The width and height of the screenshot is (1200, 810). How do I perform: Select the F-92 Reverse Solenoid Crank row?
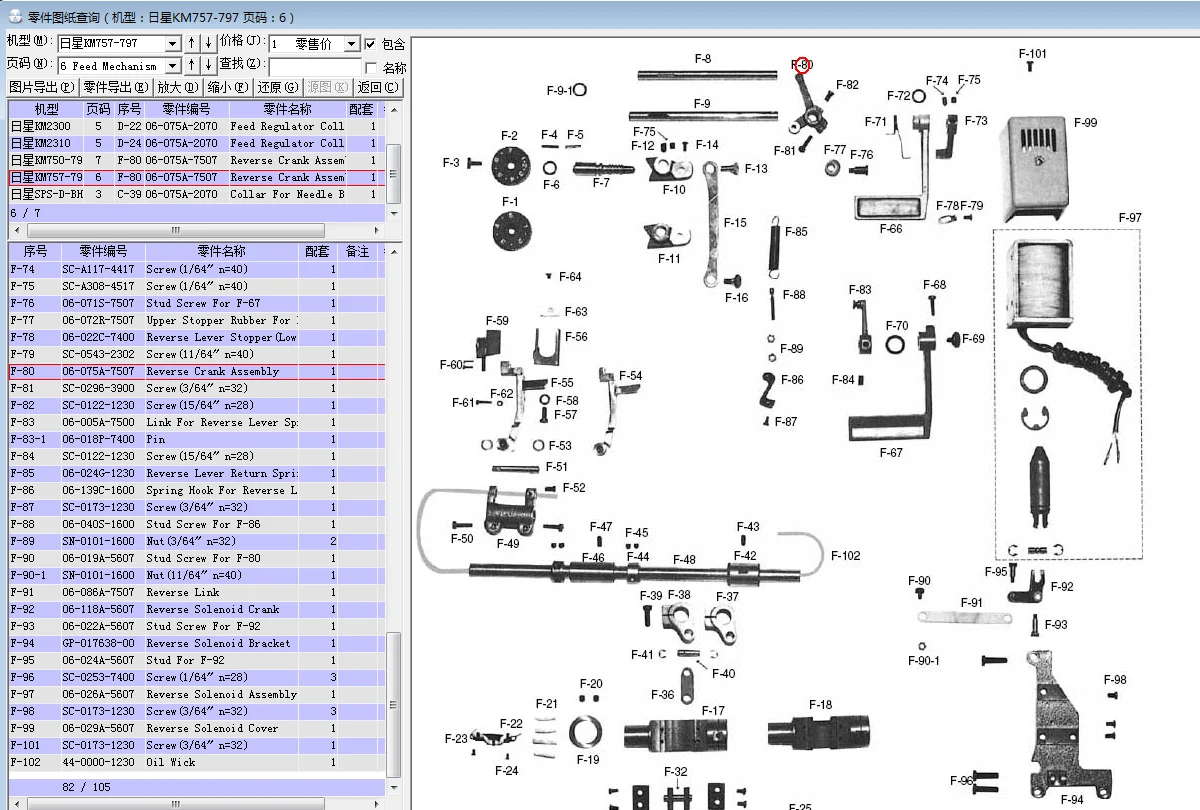(197, 609)
